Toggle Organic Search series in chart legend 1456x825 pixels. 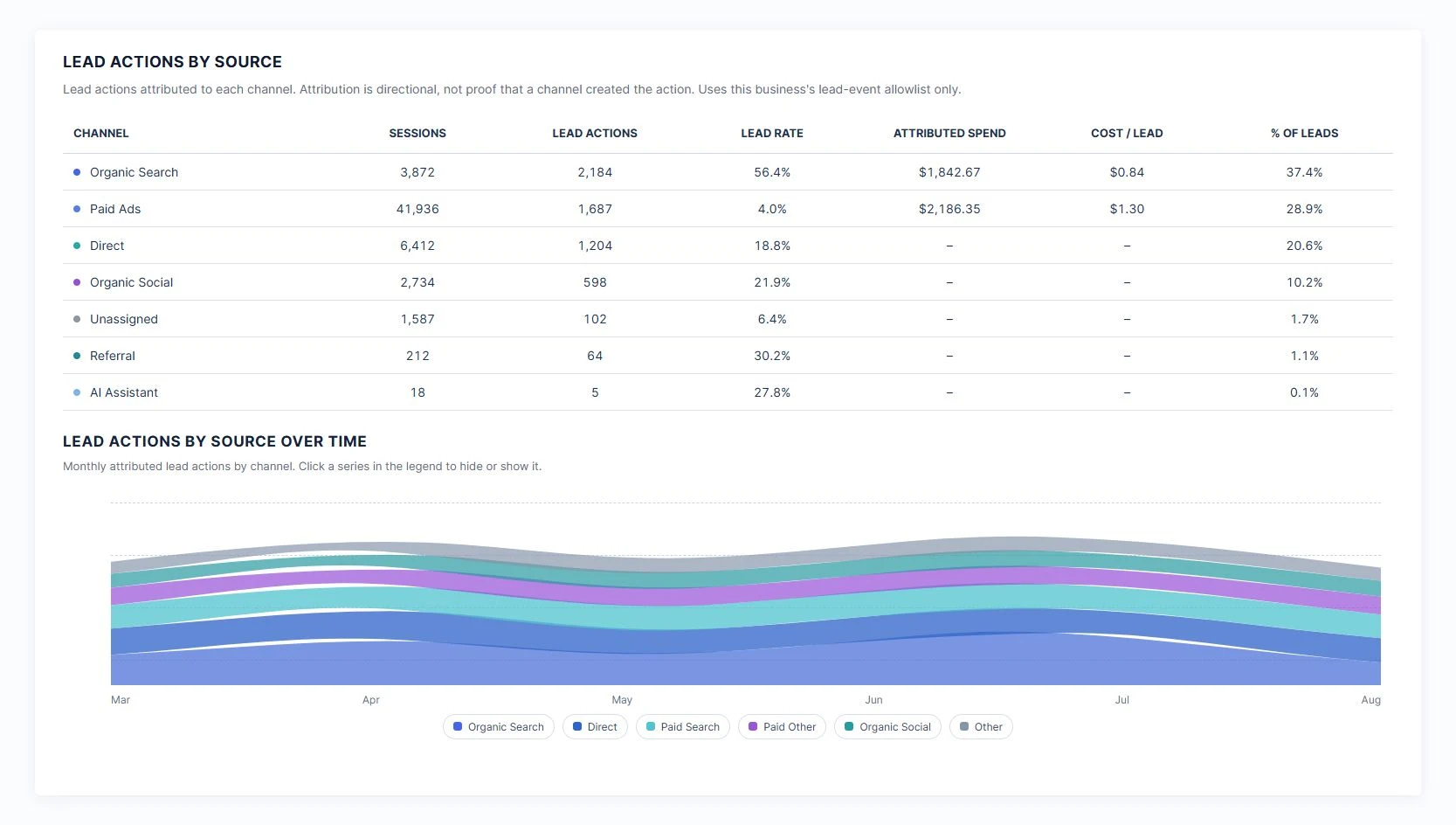pyautogui.click(x=498, y=727)
